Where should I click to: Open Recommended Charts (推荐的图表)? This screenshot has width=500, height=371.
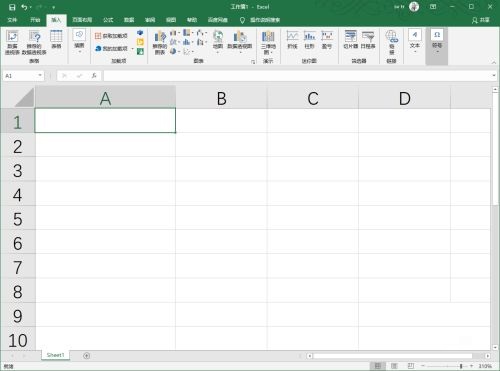160,42
